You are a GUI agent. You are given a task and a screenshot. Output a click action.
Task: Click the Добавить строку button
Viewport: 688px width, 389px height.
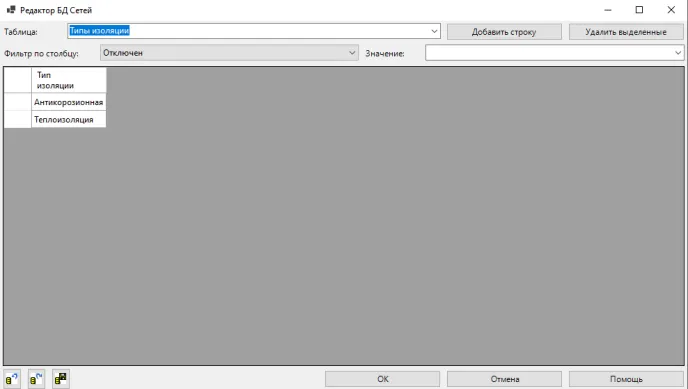tap(504, 32)
